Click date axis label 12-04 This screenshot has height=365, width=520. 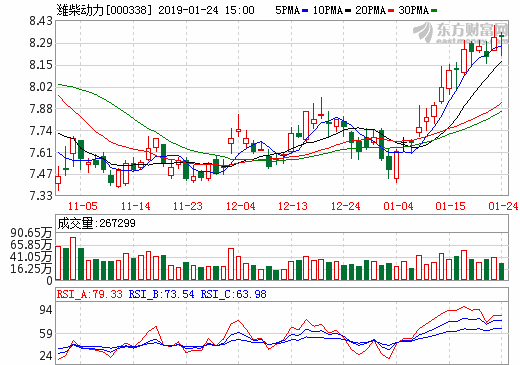coord(240,206)
